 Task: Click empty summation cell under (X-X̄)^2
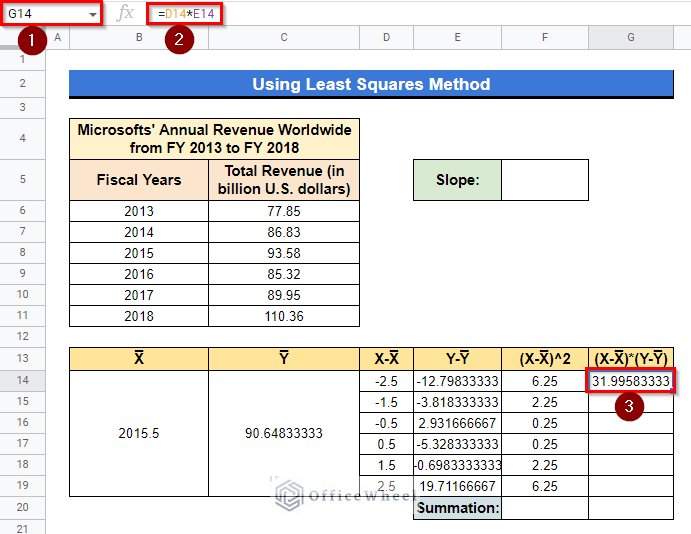point(545,508)
